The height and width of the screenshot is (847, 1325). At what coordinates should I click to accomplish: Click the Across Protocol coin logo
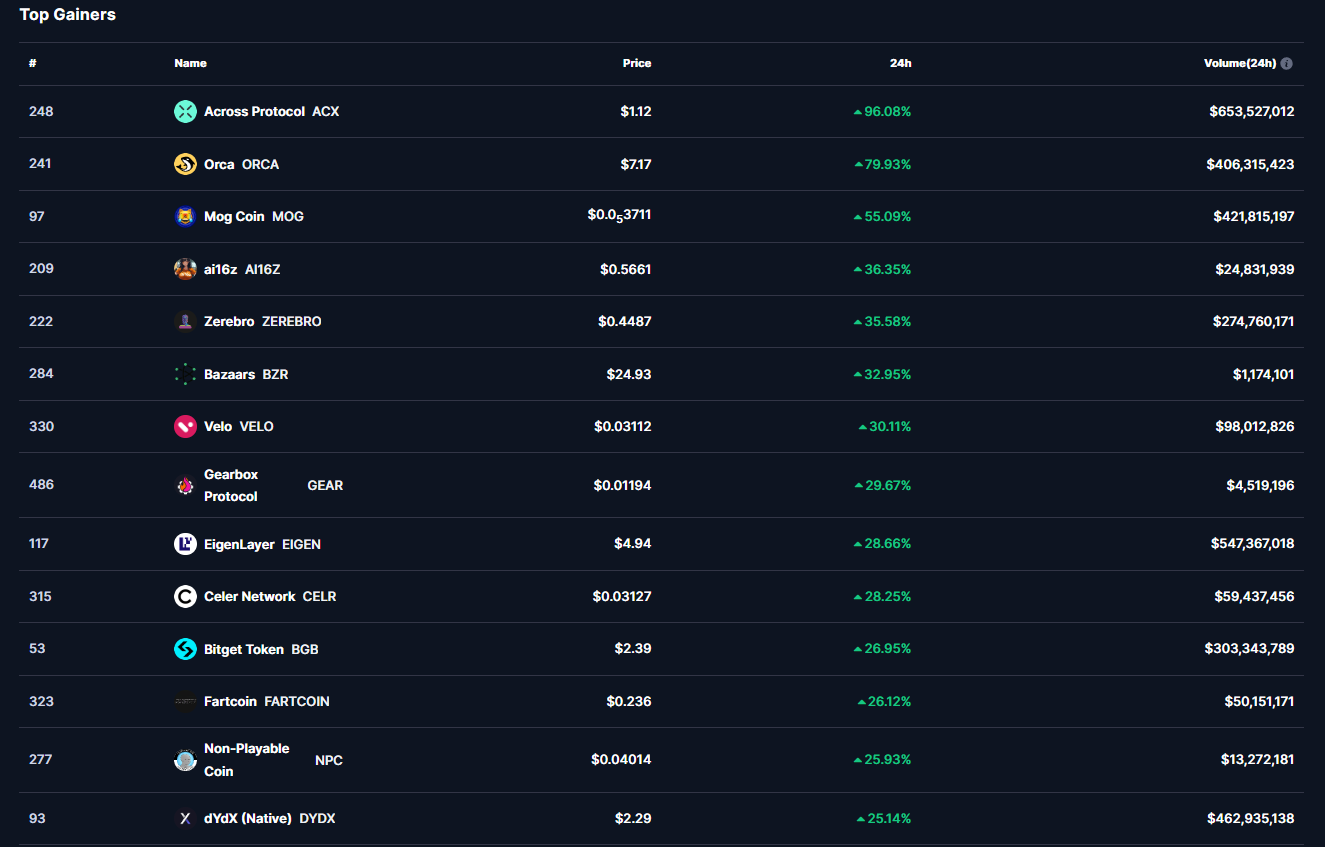click(x=185, y=112)
